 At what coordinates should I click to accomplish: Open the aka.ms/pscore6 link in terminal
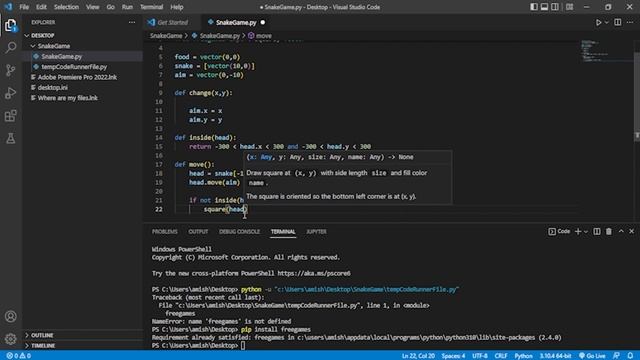coord(314,273)
